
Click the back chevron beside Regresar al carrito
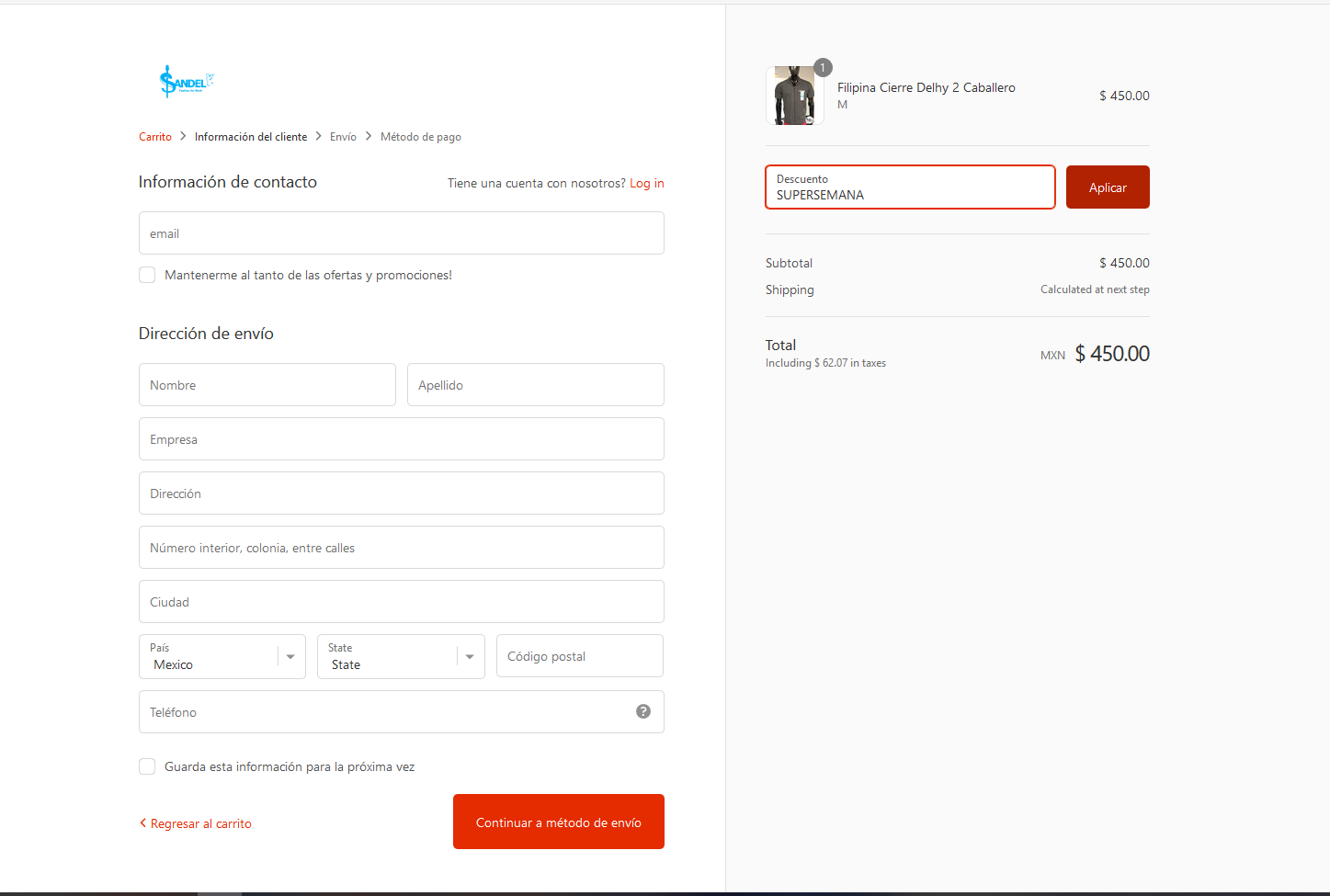(x=142, y=822)
